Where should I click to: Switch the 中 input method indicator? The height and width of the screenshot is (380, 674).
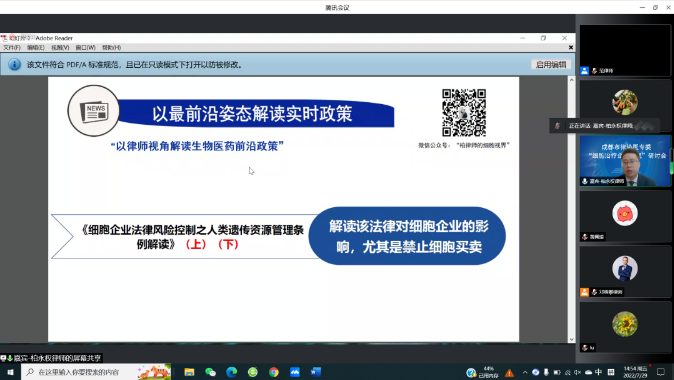pos(599,372)
